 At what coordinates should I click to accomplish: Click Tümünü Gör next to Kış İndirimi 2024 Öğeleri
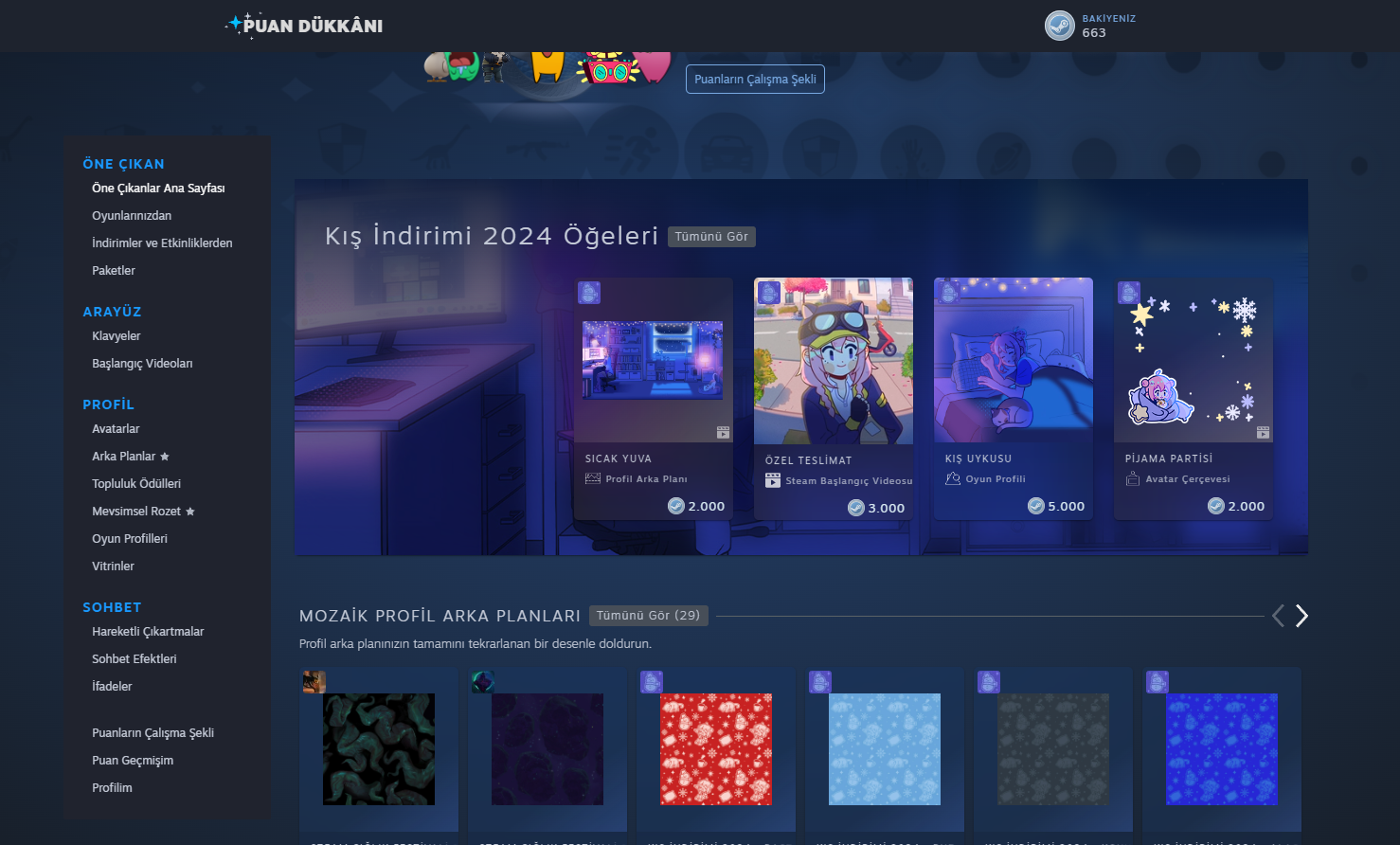click(711, 237)
